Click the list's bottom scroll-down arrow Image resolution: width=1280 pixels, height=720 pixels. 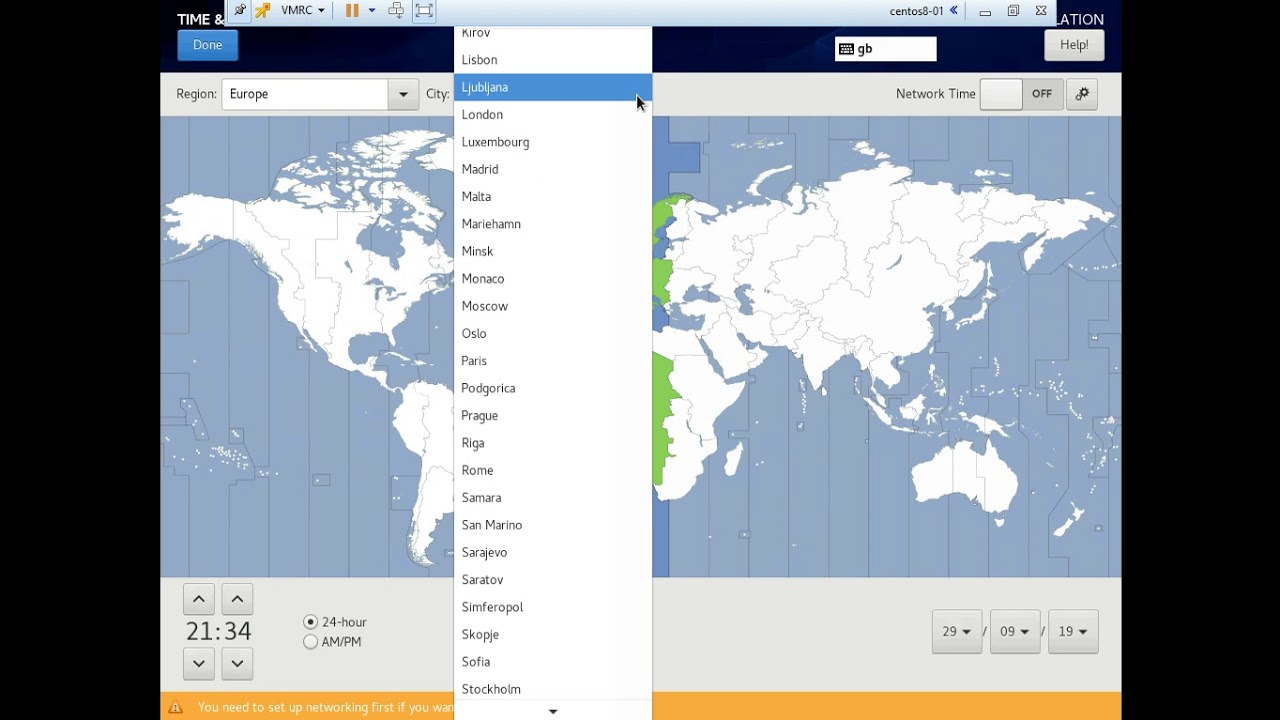tap(553, 711)
